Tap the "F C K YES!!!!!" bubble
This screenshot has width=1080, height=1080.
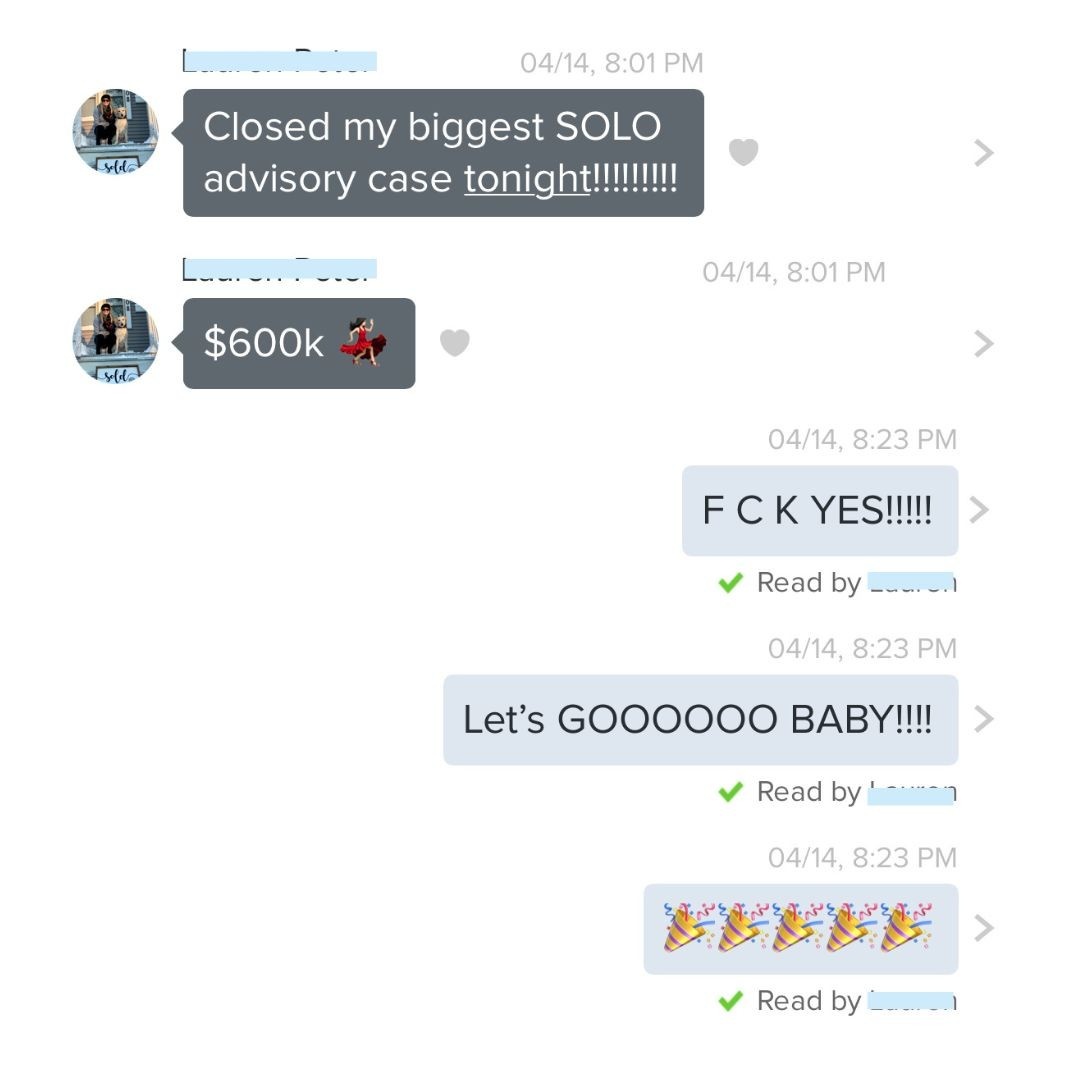click(x=820, y=510)
